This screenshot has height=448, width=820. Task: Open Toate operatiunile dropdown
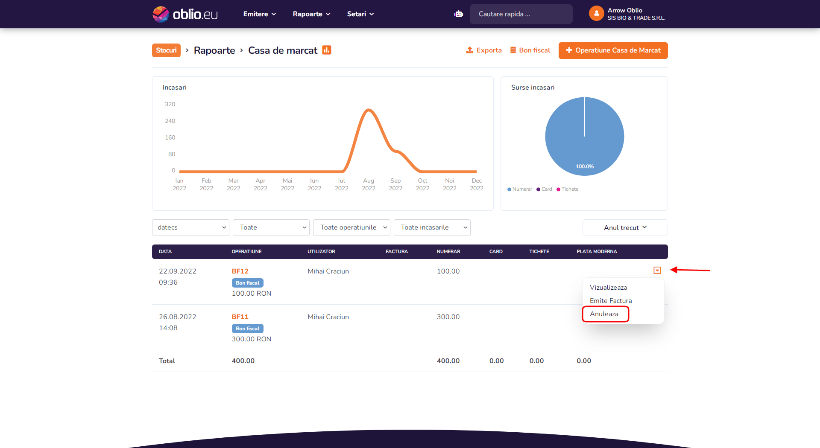(x=351, y=227)
